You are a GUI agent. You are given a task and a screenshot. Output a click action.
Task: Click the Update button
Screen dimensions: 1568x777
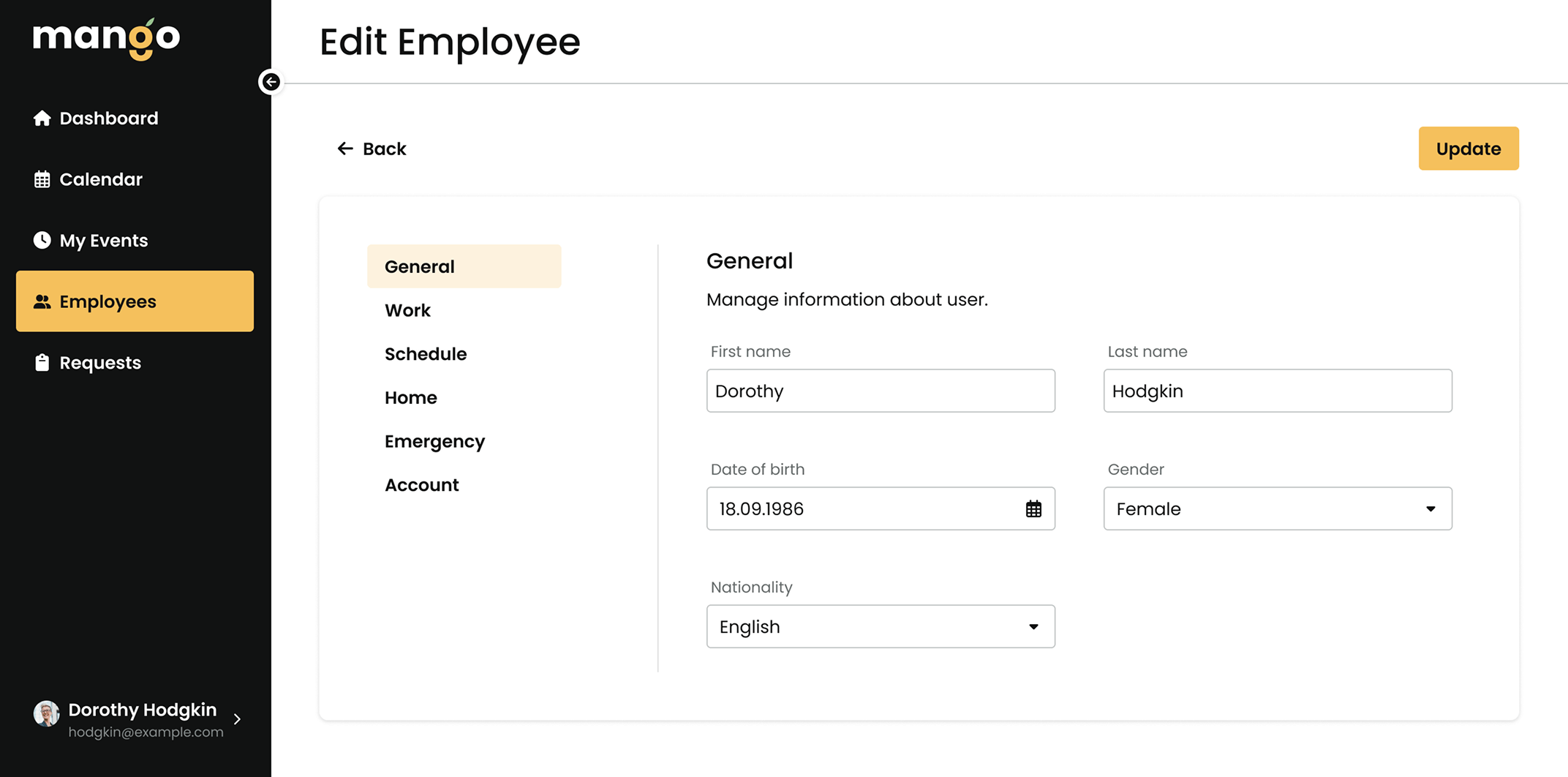coord(1468,148)
